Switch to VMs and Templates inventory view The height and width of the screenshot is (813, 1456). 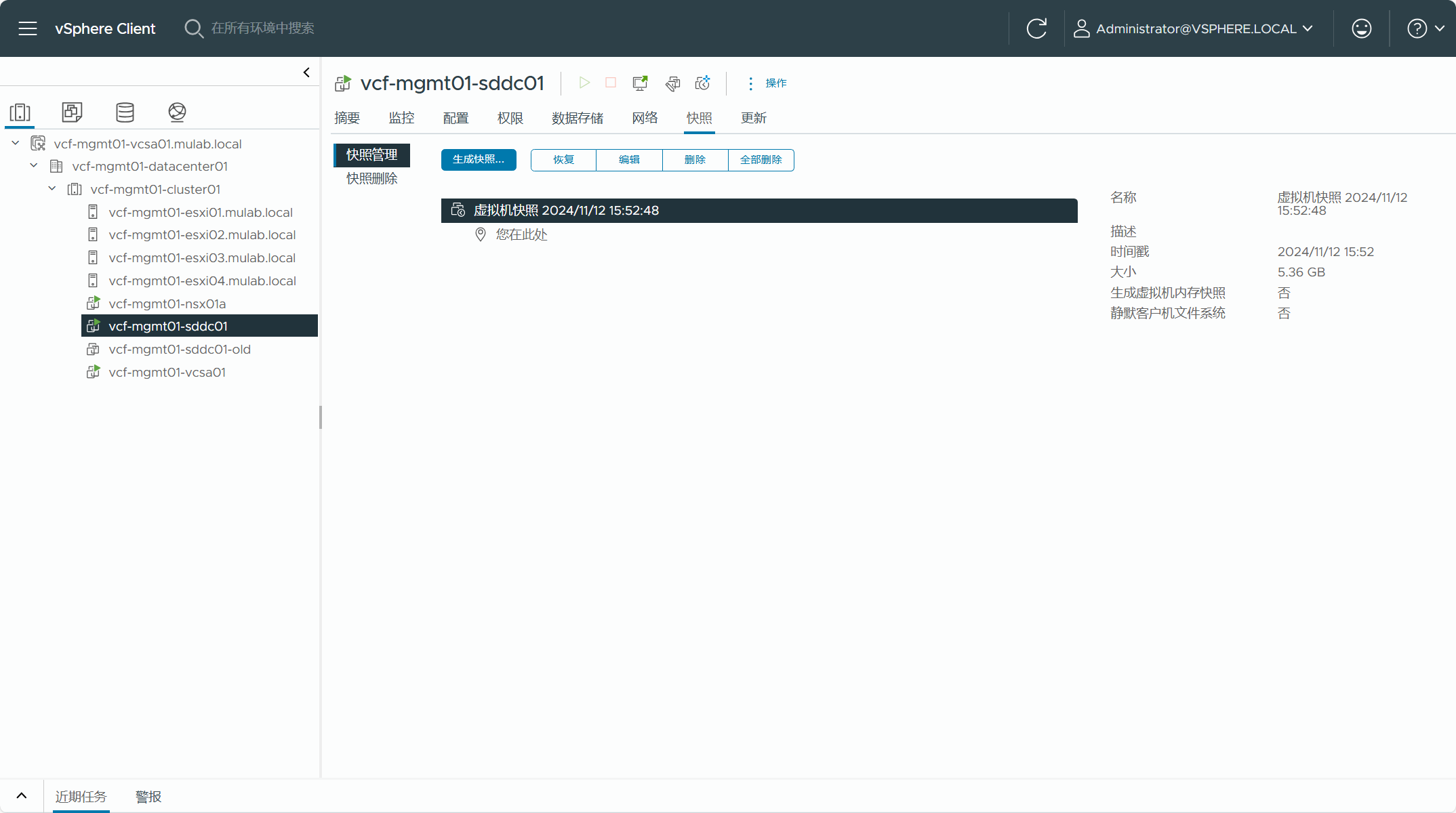[x=72, y=112]
